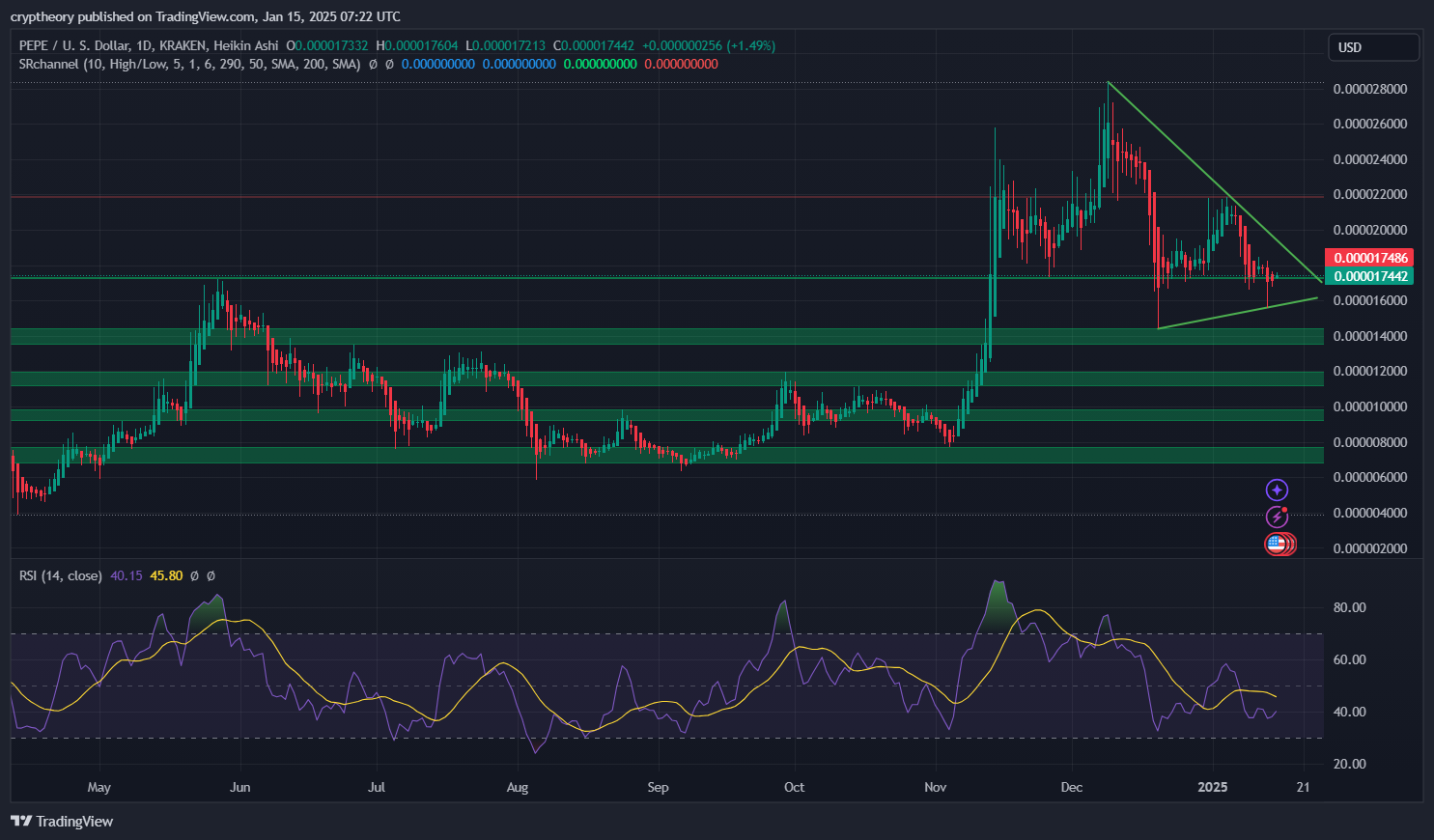Click the Jun label on time axis

click(240, 787)
